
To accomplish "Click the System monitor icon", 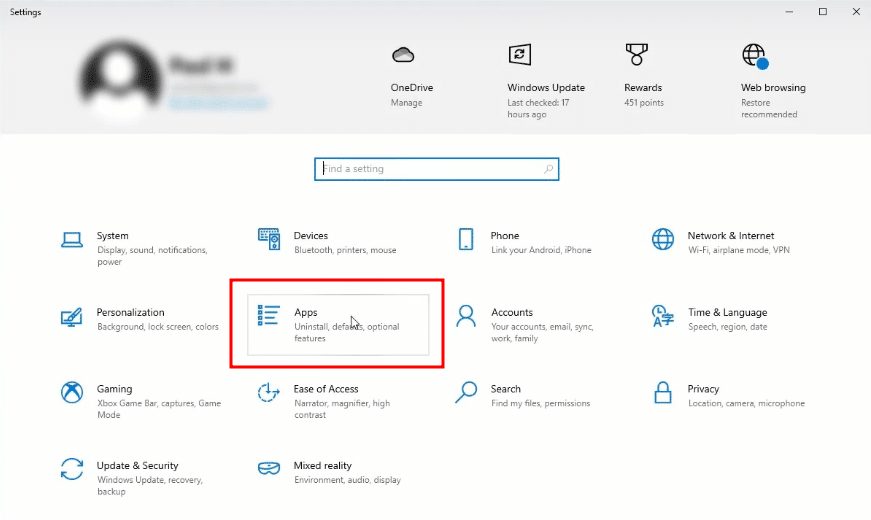I will tap(71, 240).
